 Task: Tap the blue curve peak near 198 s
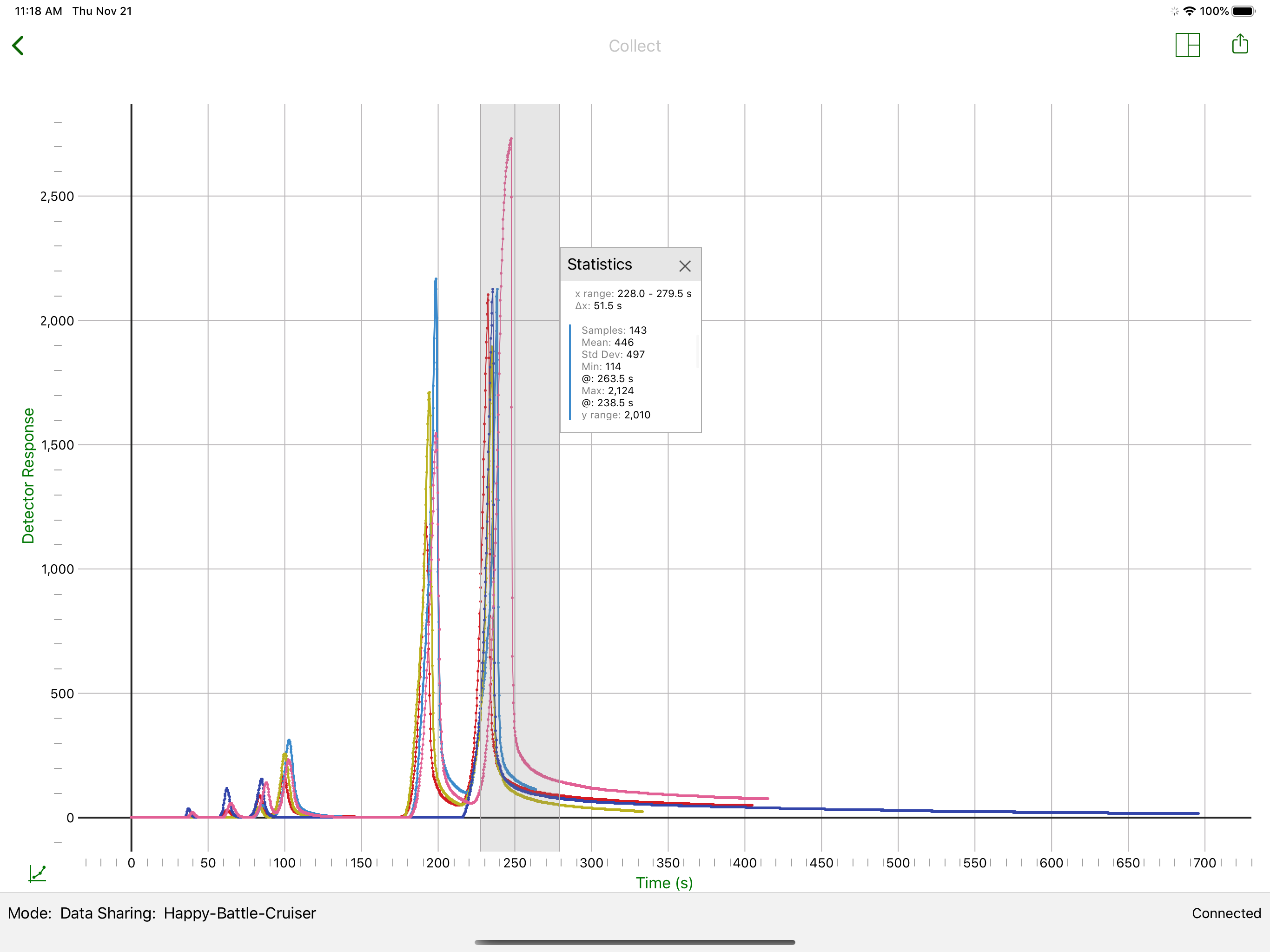[x=436, y=280]
